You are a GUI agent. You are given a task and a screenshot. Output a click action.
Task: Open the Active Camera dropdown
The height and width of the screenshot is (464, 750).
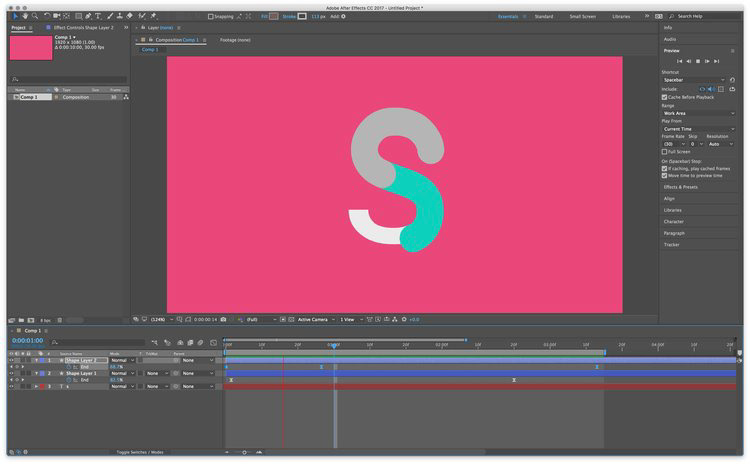[x=316, y=320]
